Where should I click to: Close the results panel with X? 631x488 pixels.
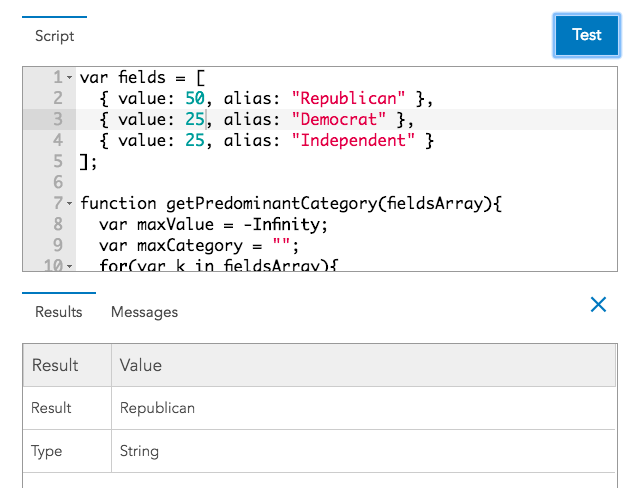point(598,304)
